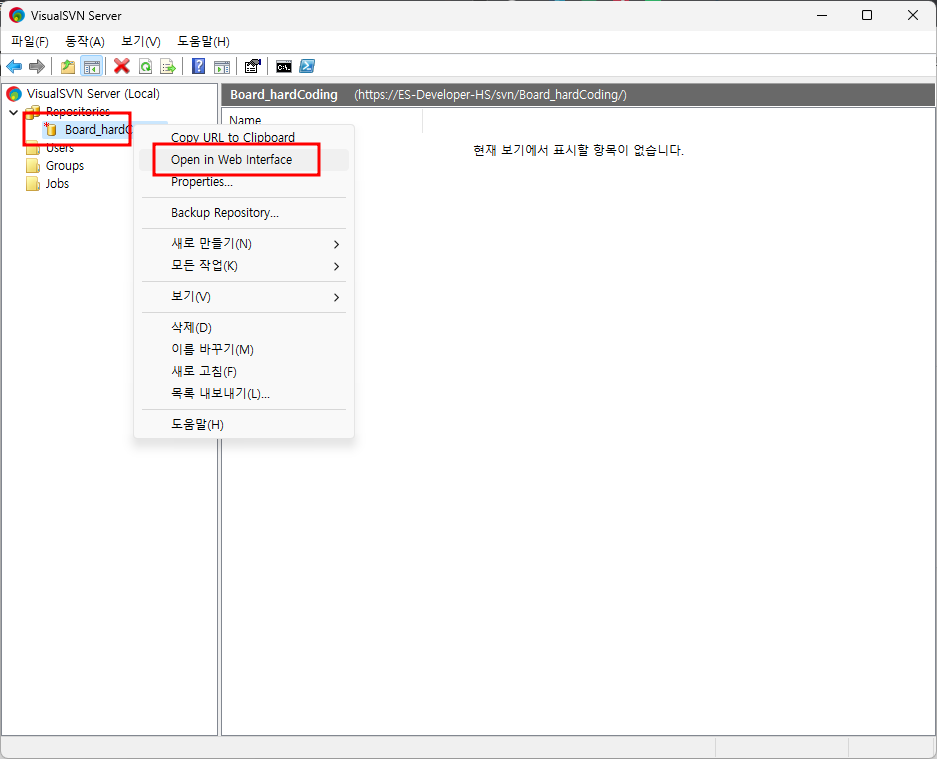
Task: Open the 파일(F) menu
Action: 30,41
